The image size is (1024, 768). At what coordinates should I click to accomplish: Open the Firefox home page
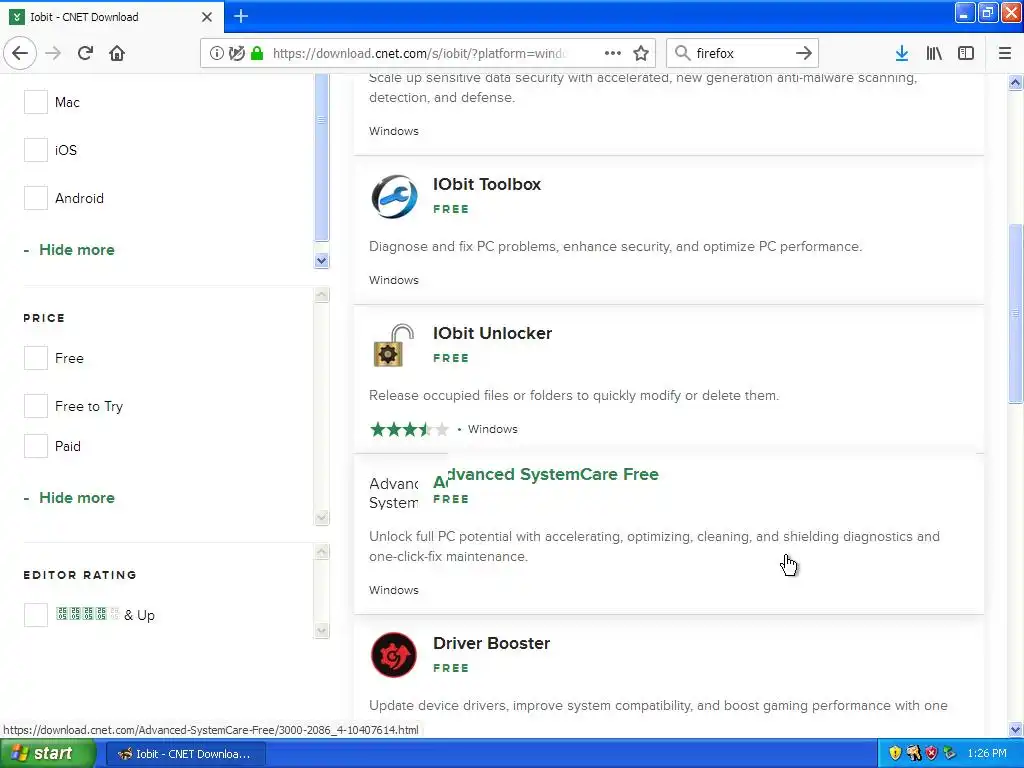(x=117, y=53)
